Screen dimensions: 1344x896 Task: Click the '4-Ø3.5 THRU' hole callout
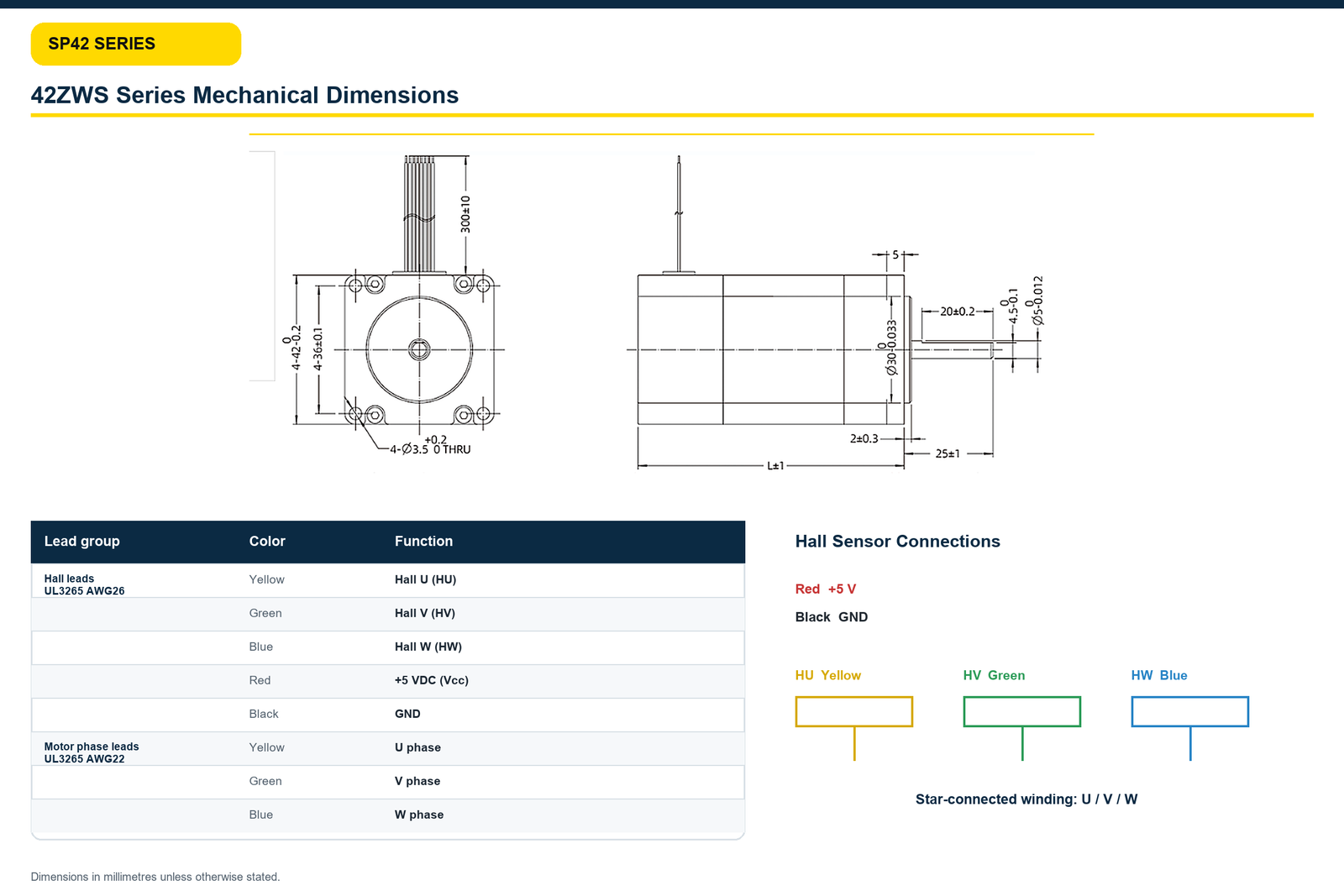(x=430, y=445)
